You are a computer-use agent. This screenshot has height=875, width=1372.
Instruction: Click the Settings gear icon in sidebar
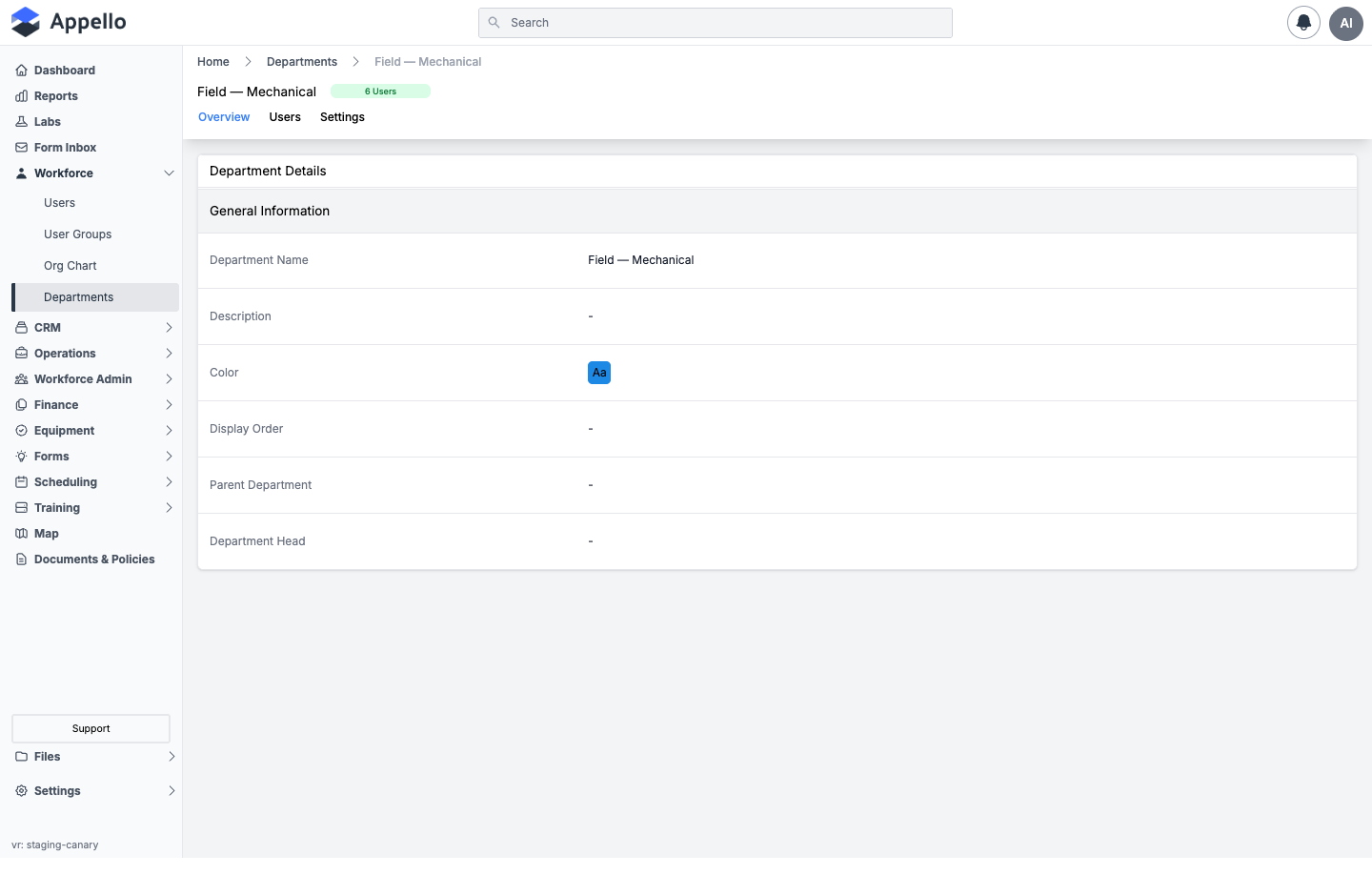click(x=21, y=791)
